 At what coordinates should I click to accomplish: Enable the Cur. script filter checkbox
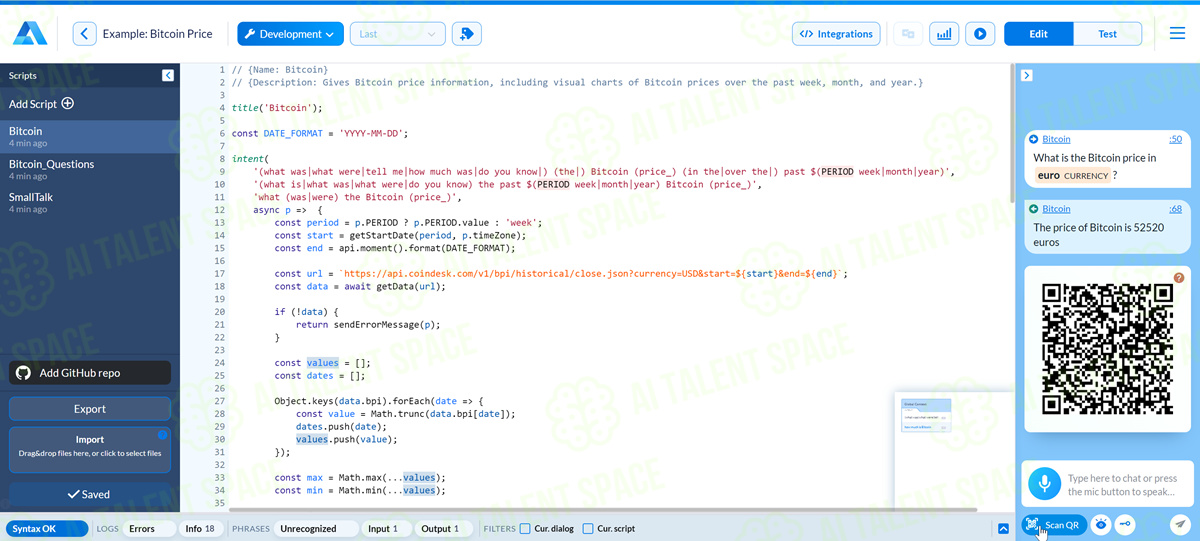(588, 529)
